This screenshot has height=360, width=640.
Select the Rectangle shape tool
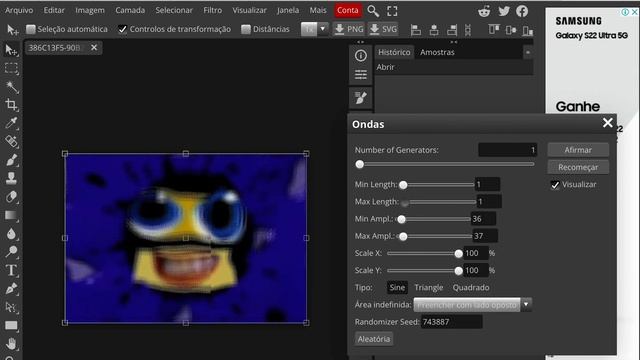[x=11, y=325]
